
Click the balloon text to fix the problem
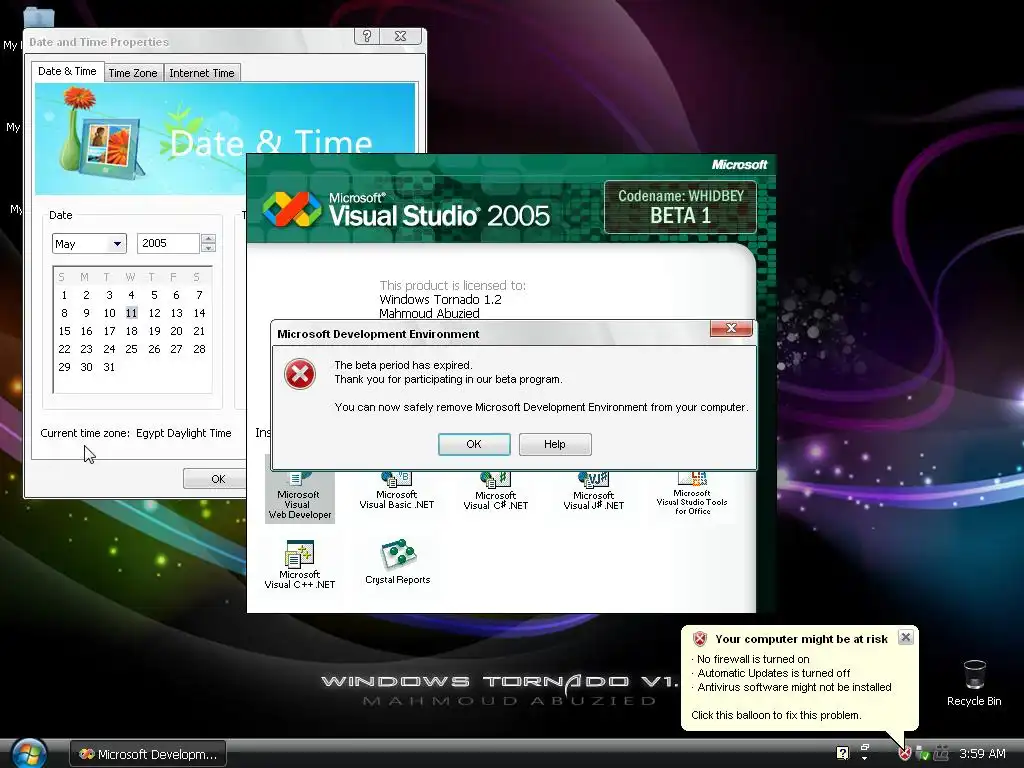(776, 715)
